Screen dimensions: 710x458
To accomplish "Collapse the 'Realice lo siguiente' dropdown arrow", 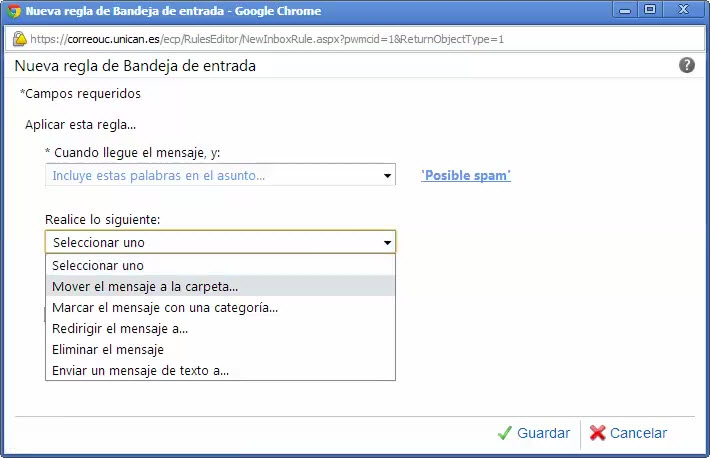I will tap(387, 242).
